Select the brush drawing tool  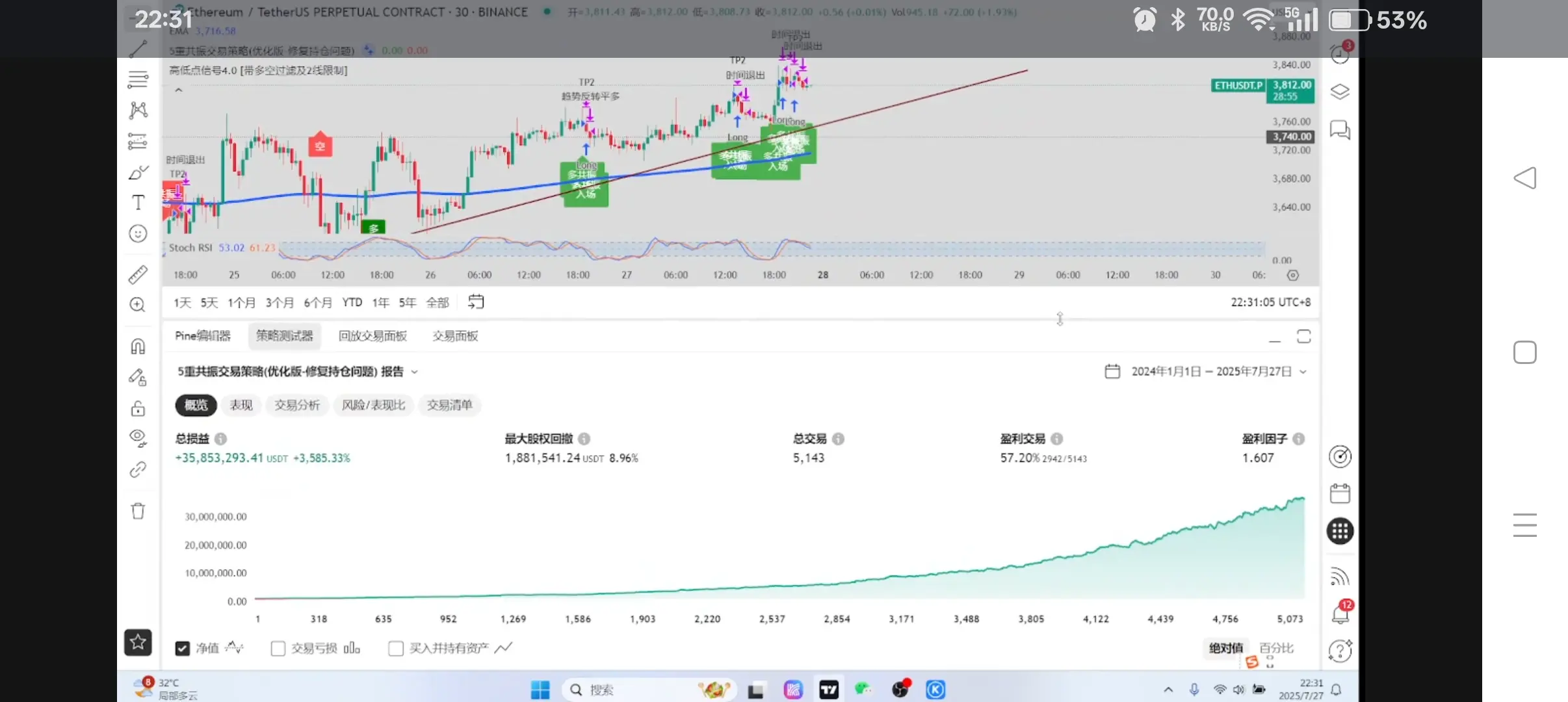138,172
